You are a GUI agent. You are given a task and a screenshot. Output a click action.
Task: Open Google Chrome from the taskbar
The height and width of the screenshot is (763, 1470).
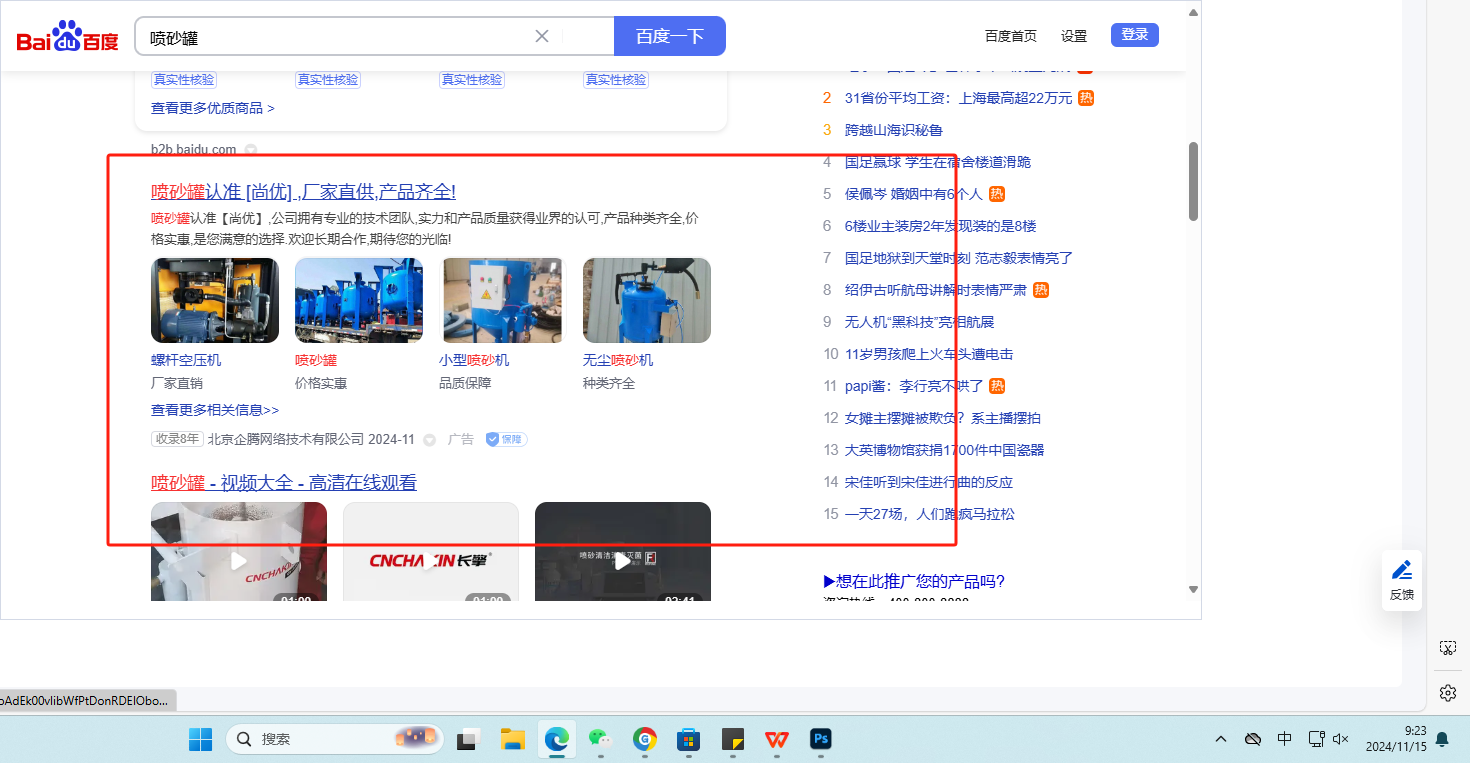click(645, 739)
